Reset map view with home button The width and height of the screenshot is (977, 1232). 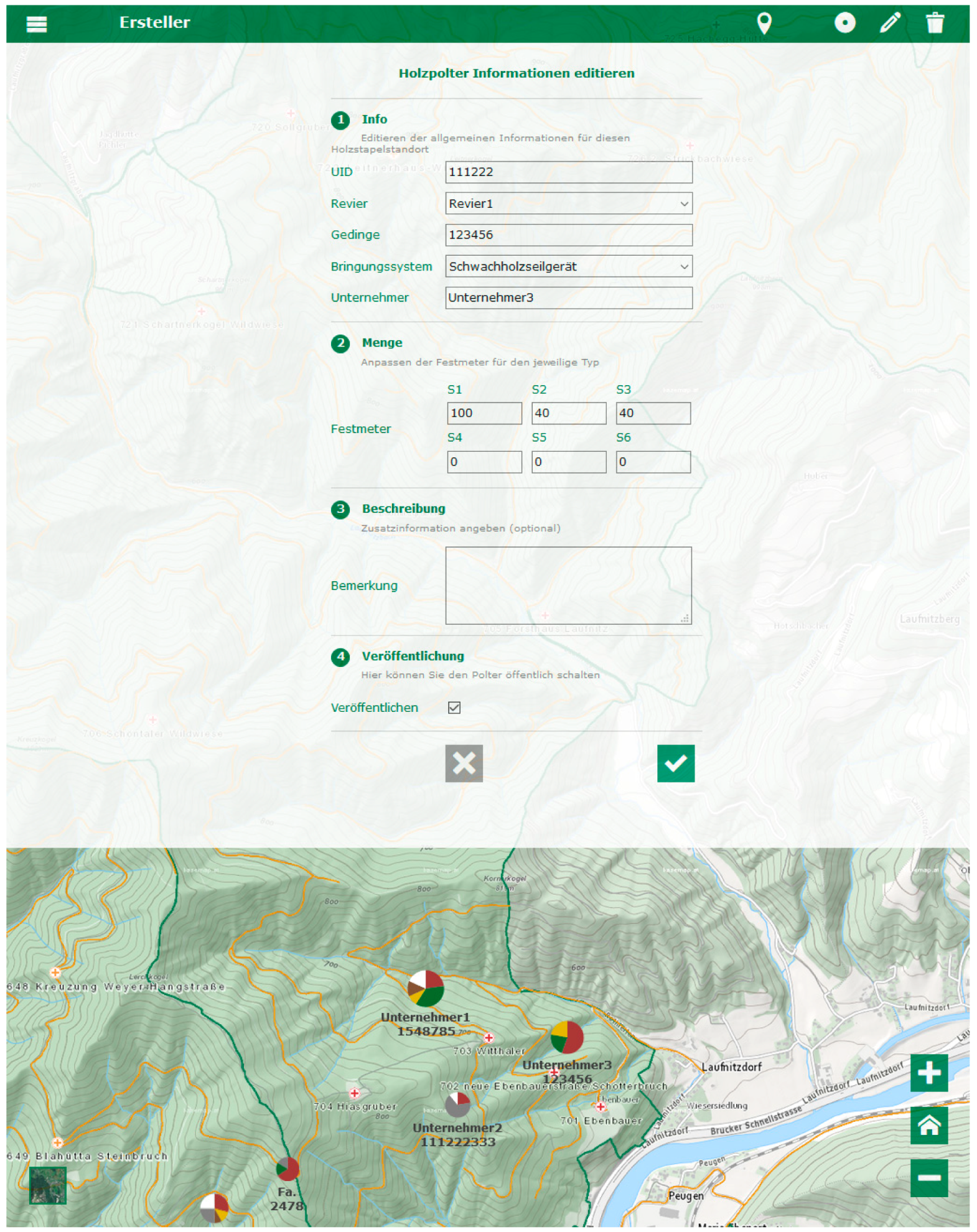928,1125
